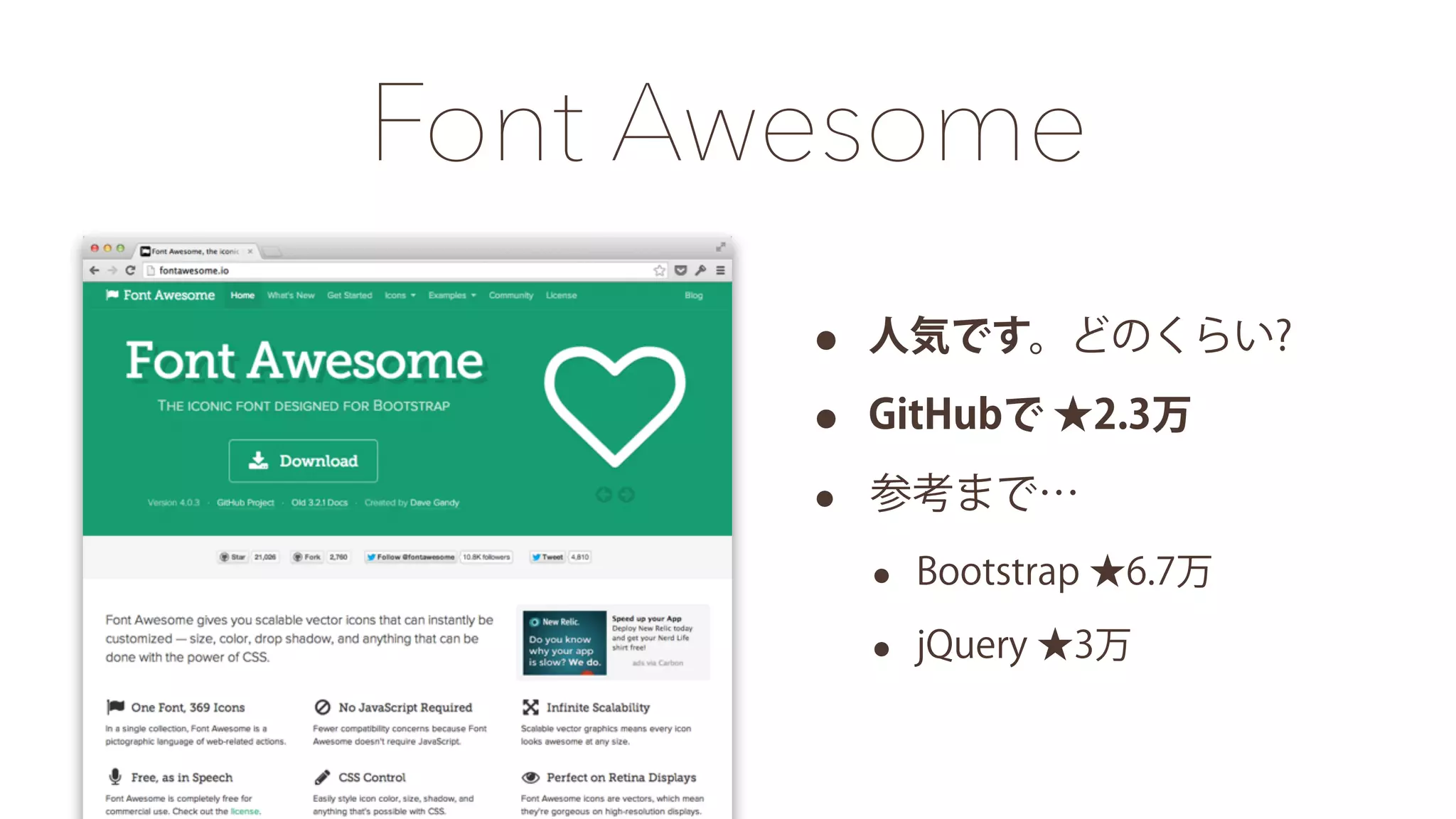Open the GitHub Project link
The image size is (1456, 819).
(245, 503)
